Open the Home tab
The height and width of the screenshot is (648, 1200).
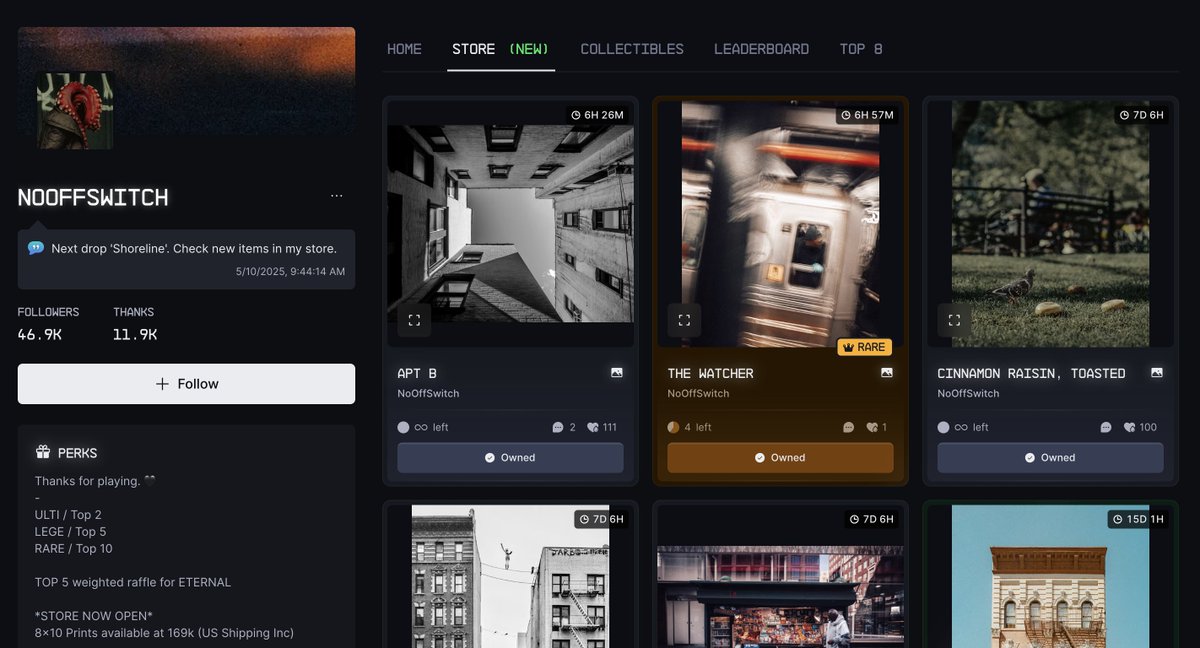tap(404, 49)
